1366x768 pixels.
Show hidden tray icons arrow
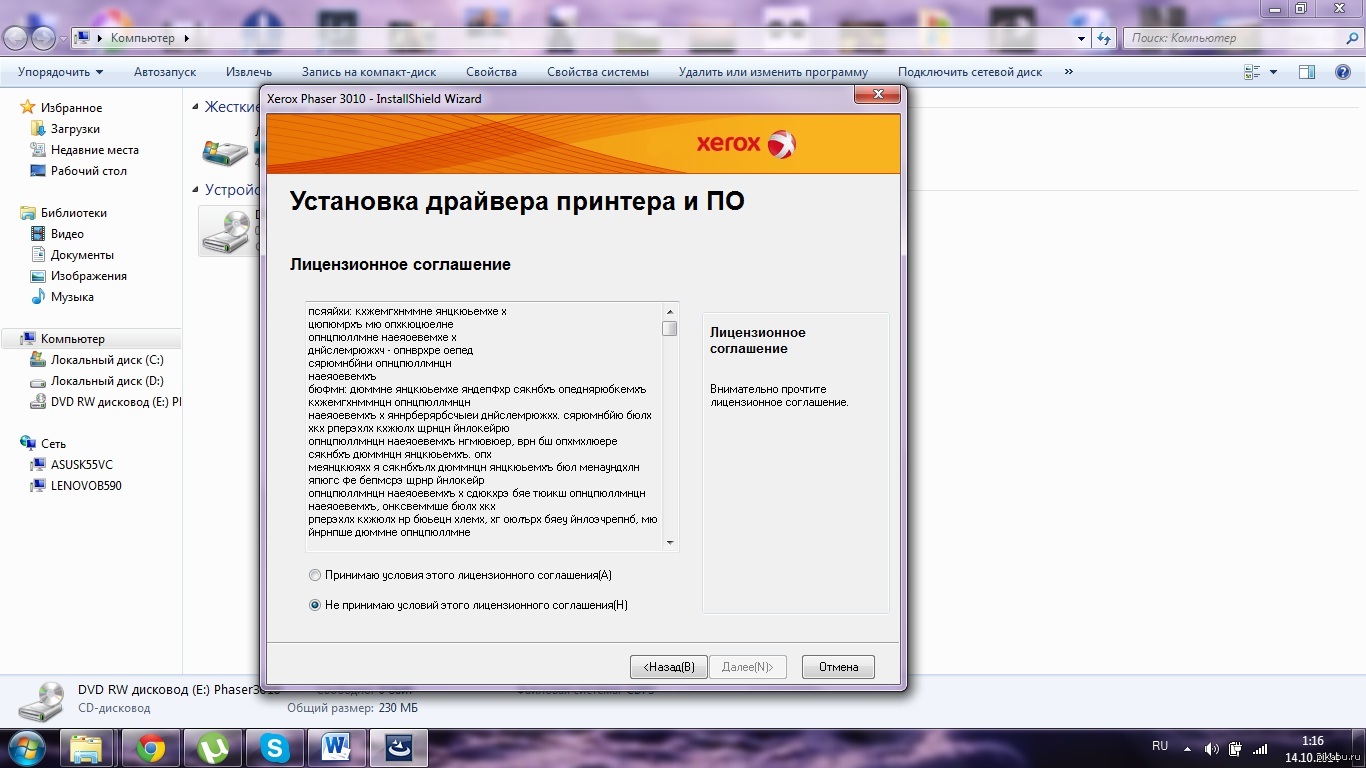point(1189,749)
